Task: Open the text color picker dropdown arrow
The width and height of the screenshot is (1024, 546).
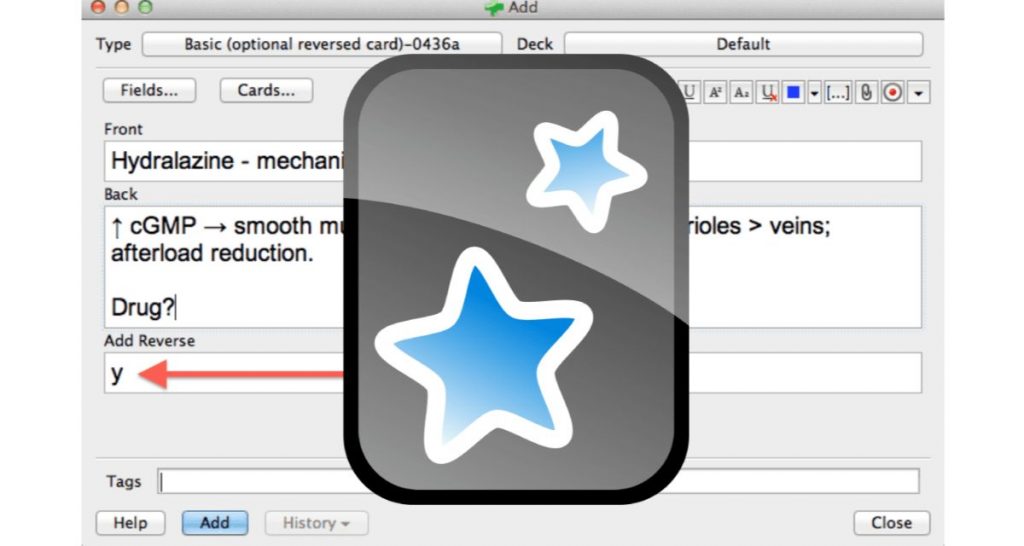Action: (x=814, y=93)
